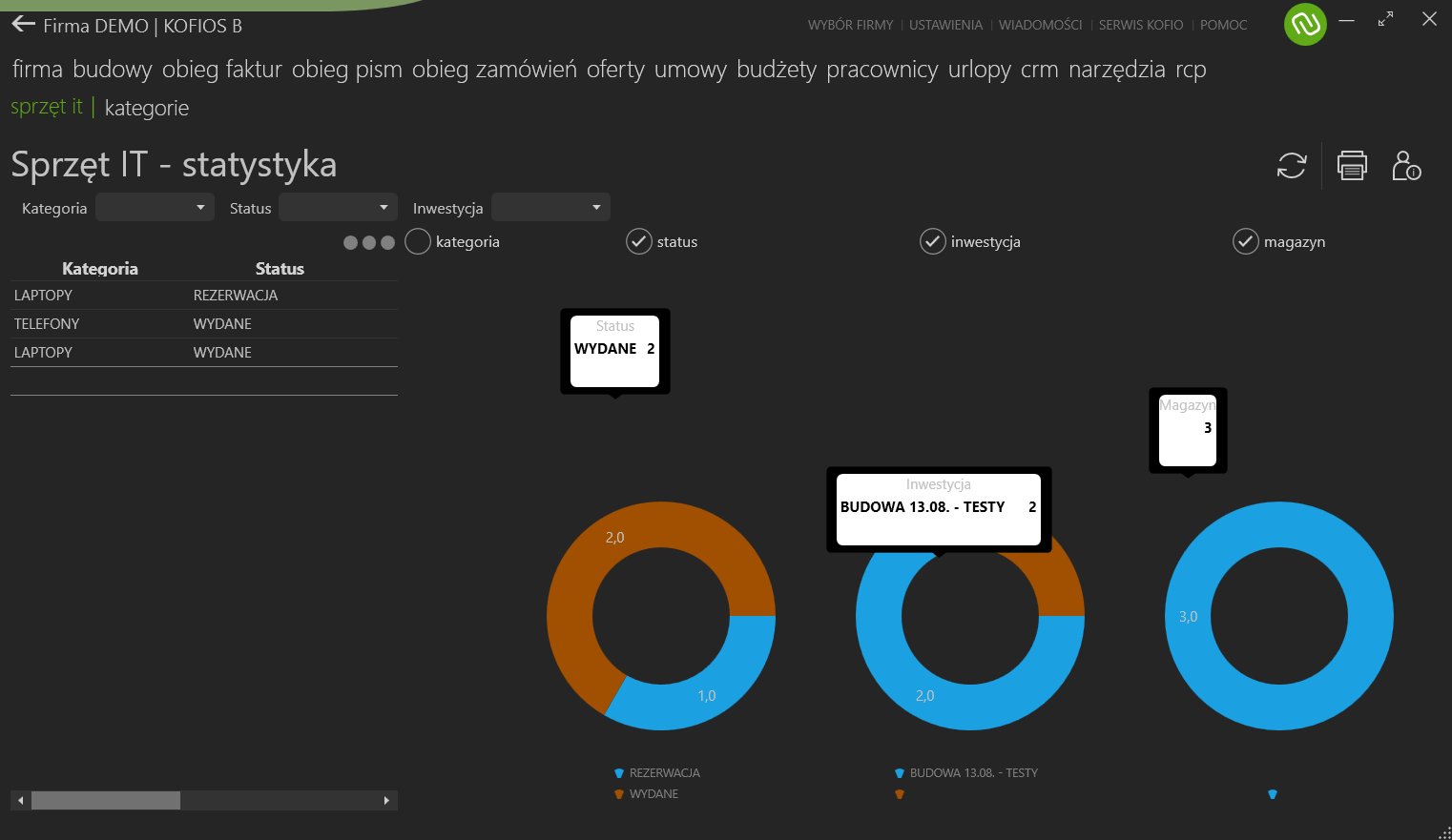Expand the Status filter dropdown
Image resolution: width=1452 pixels, height=840 pixels.
click(338, 208)
